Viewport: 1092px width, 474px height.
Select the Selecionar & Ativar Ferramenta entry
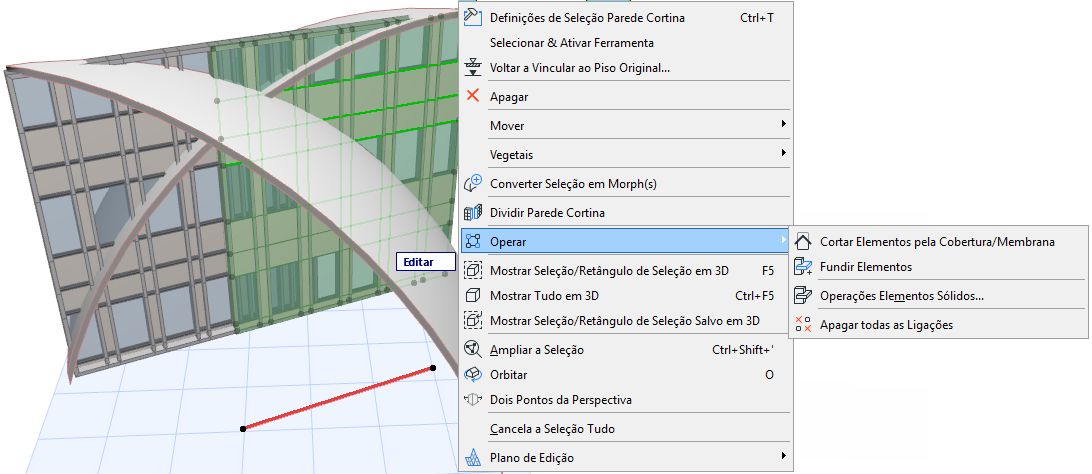pyautogui.click(x=626, y=42)
